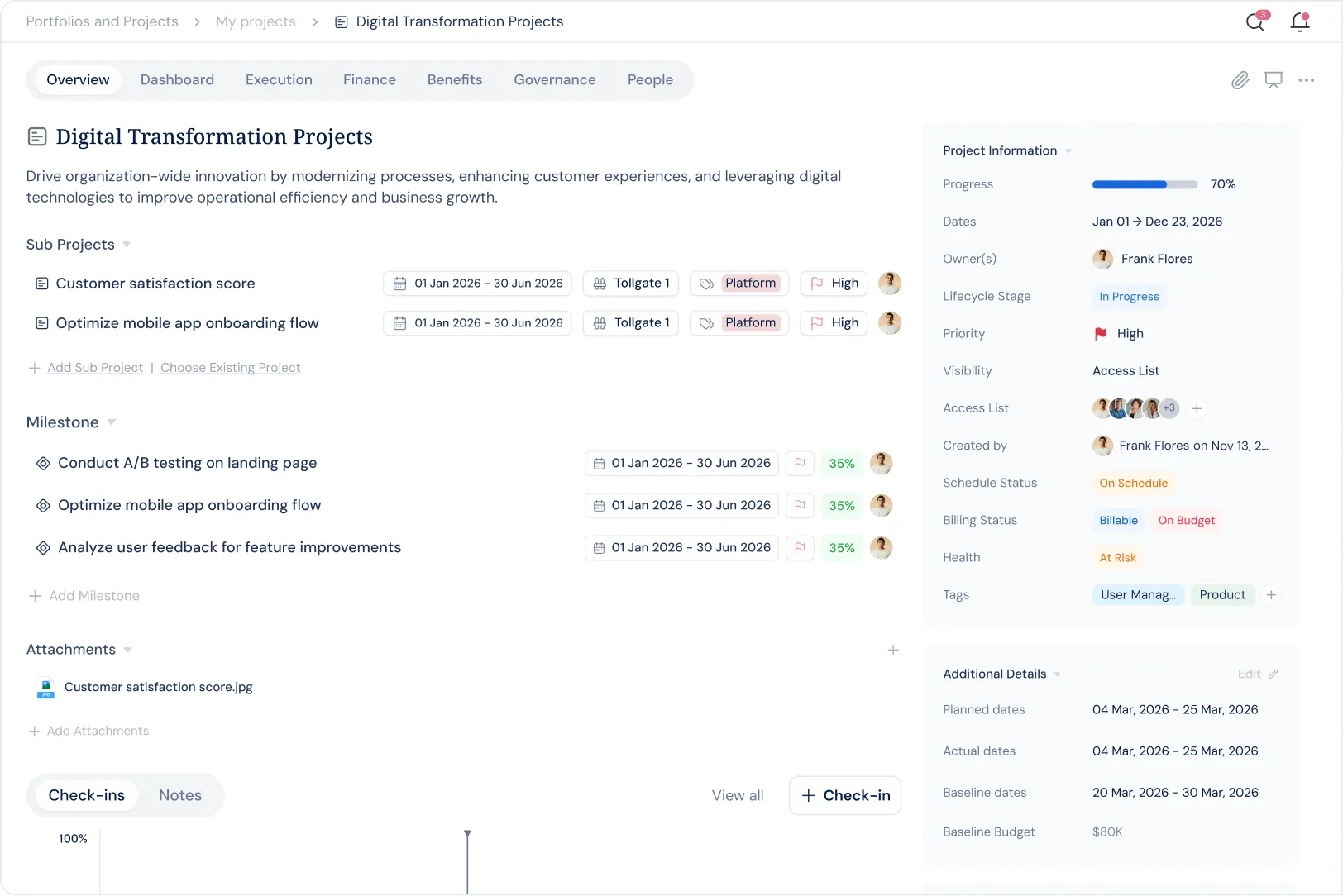Open the On Schedule status dropdown
The width and height of the screenshot is (1343, 896).
coord(1133,484)
